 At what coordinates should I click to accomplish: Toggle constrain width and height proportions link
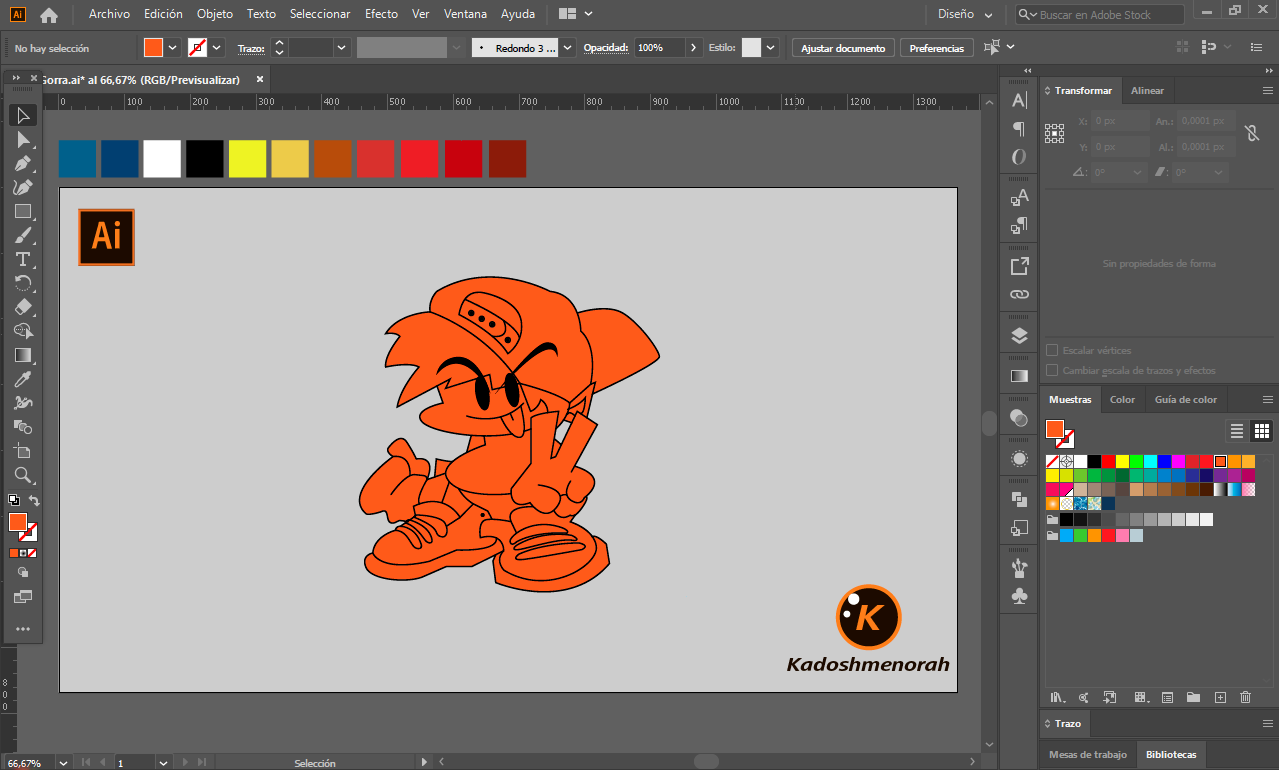pyautogui.click(x=1251, y=133)
